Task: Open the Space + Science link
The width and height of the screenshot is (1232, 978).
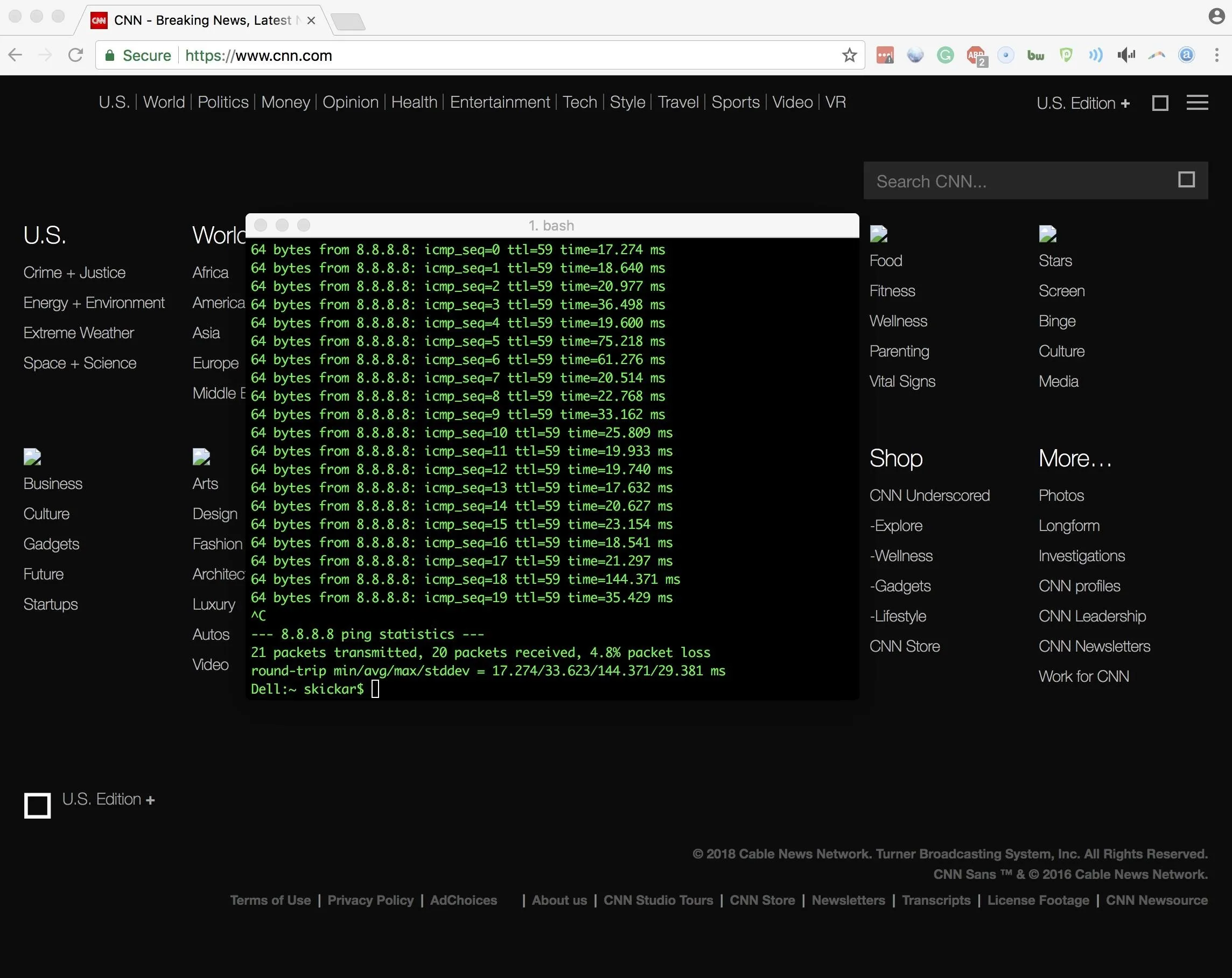Action: tap(80, 363)
